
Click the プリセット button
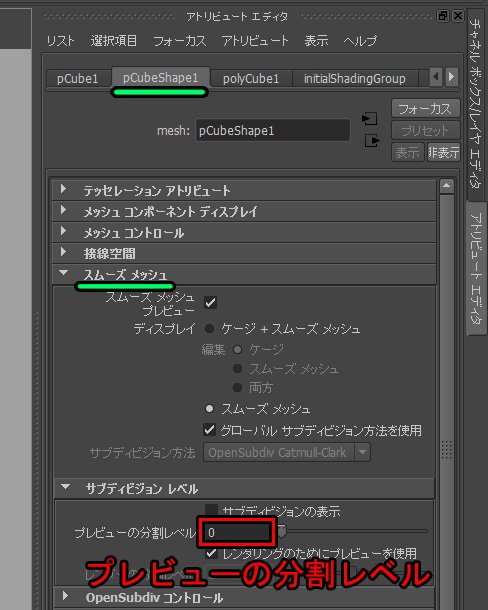[x=425, y=130]
